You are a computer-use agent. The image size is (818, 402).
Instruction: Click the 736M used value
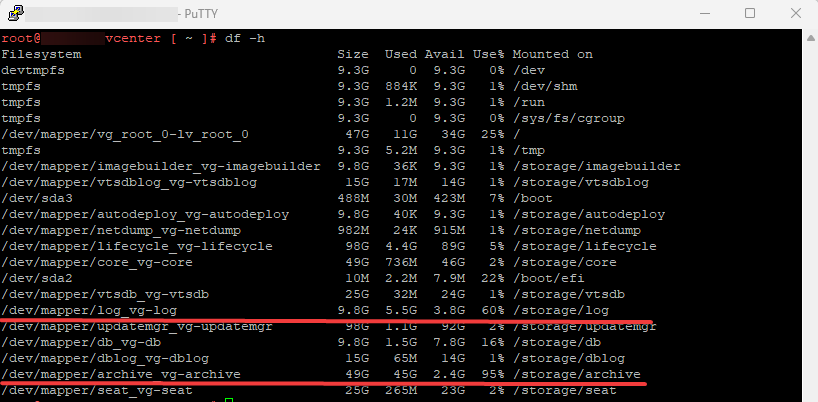pyautogui.click(x=401, y=262)
